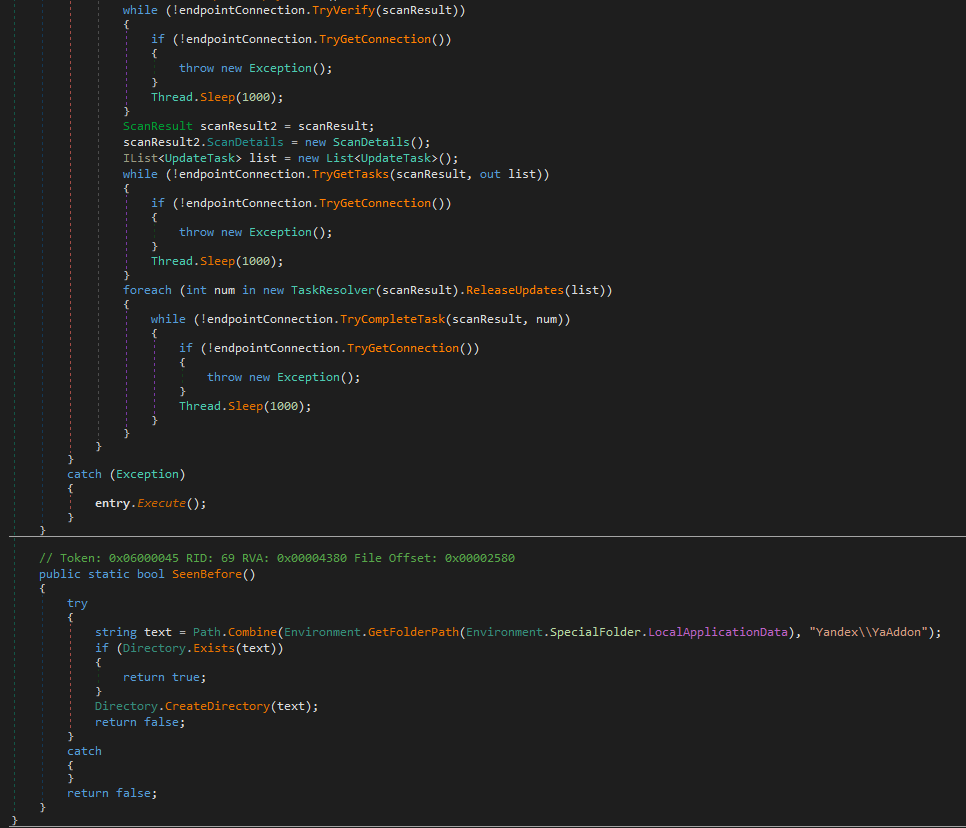Place cursor on the foreach keyword
This screenshot has height=828, width=966.
coord(147,290)
